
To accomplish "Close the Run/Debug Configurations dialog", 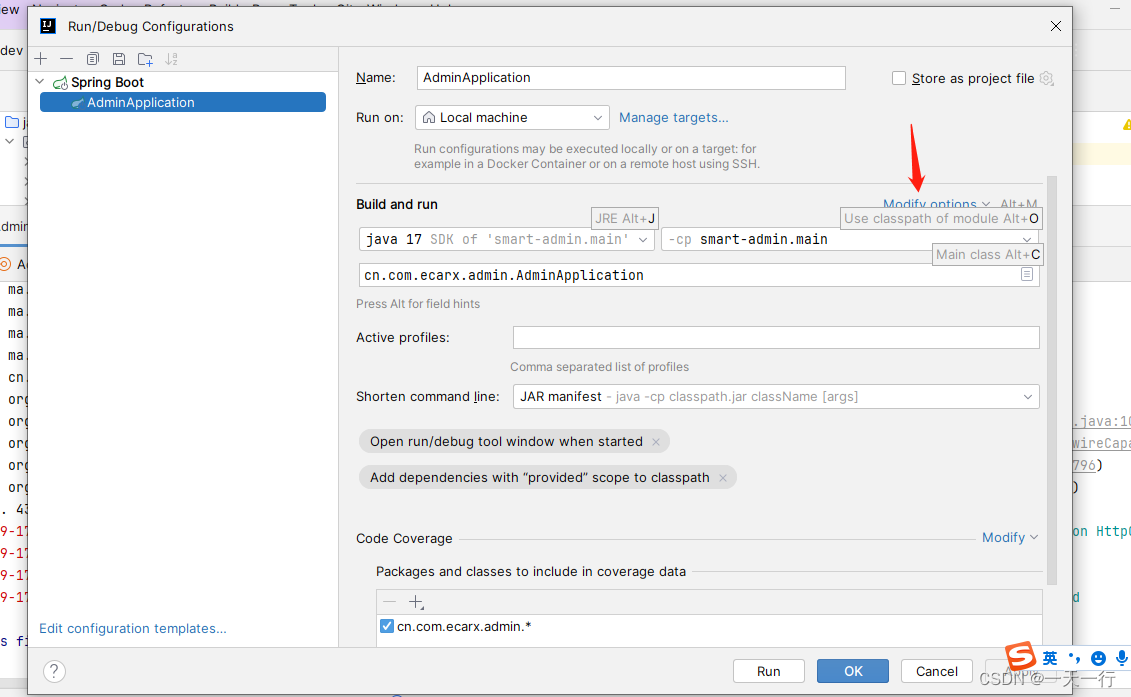I will (x=1055, y=26).
